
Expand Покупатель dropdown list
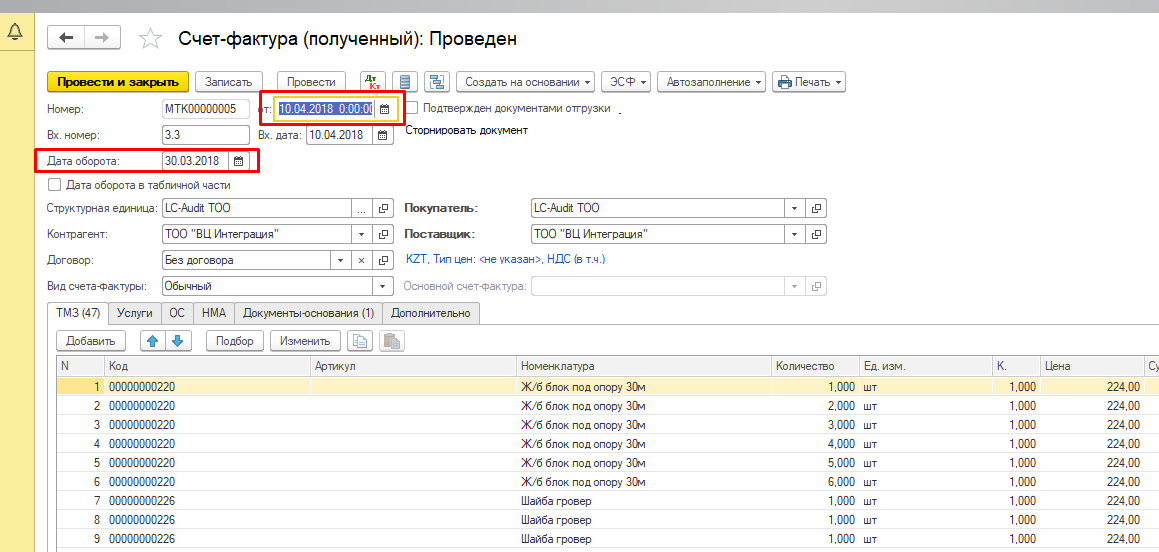pyautogui.click(x=795, y=208)
